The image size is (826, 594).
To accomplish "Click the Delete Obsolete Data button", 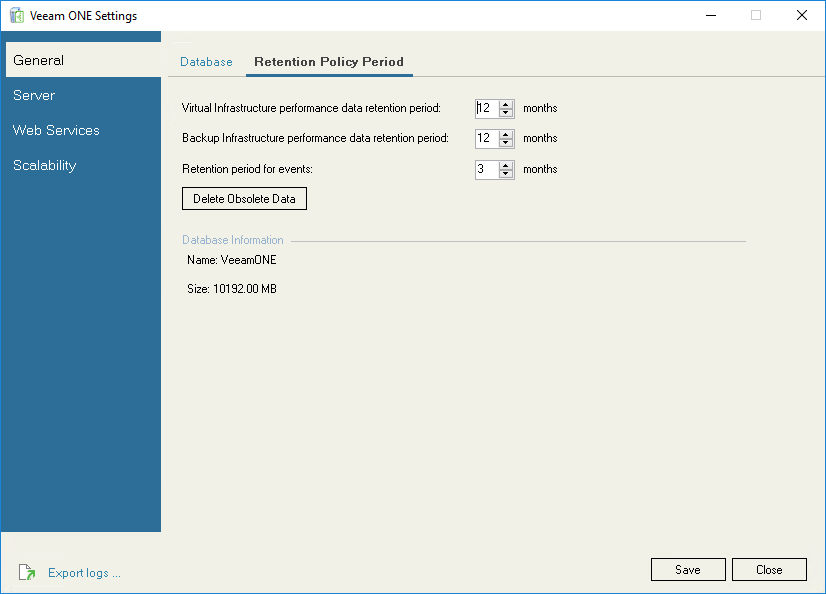I will click(x=244, y=198).
